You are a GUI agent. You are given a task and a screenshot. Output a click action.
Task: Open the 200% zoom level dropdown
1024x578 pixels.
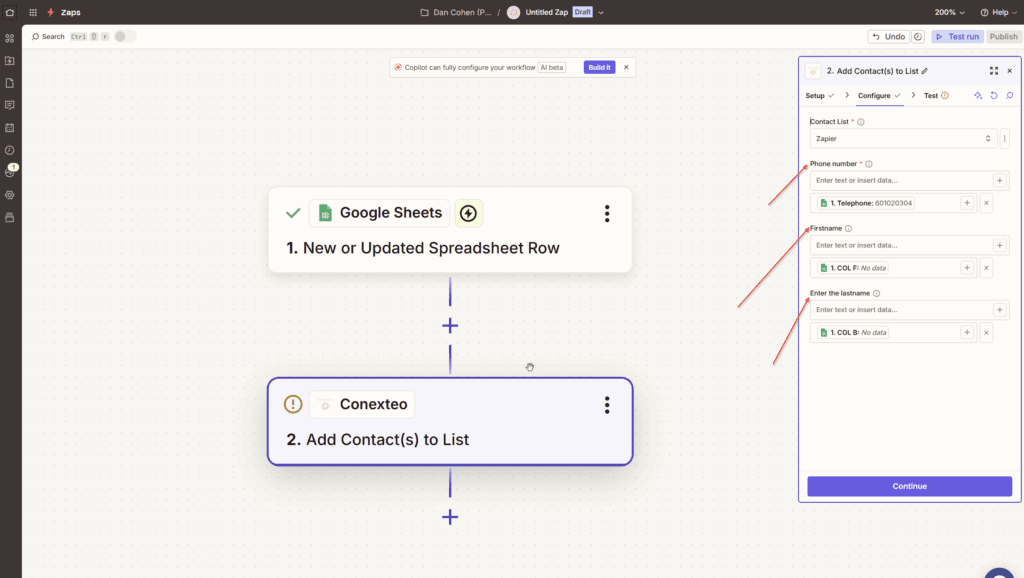coord(950,12)
